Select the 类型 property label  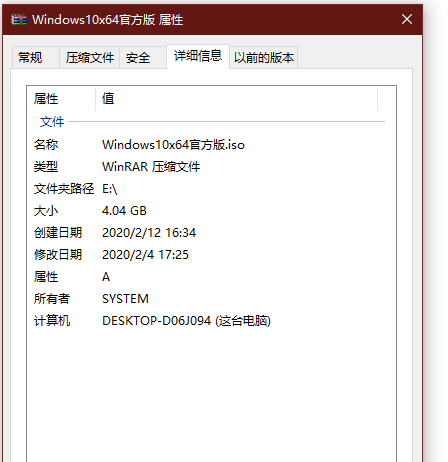46,167
